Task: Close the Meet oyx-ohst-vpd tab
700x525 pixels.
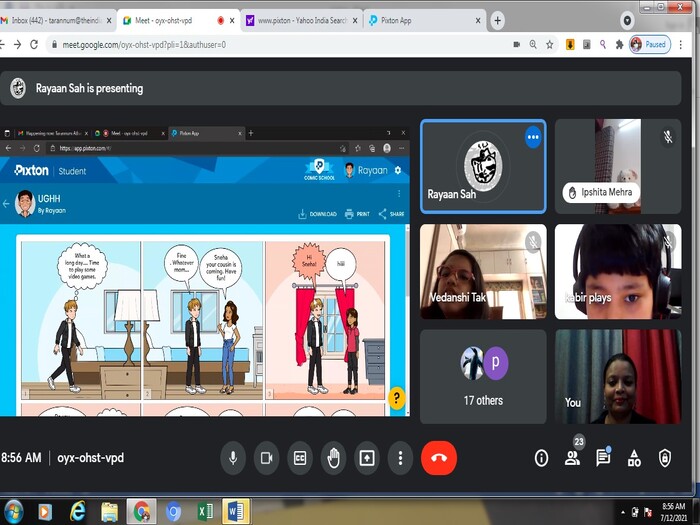Action: [x=232, y=21]
